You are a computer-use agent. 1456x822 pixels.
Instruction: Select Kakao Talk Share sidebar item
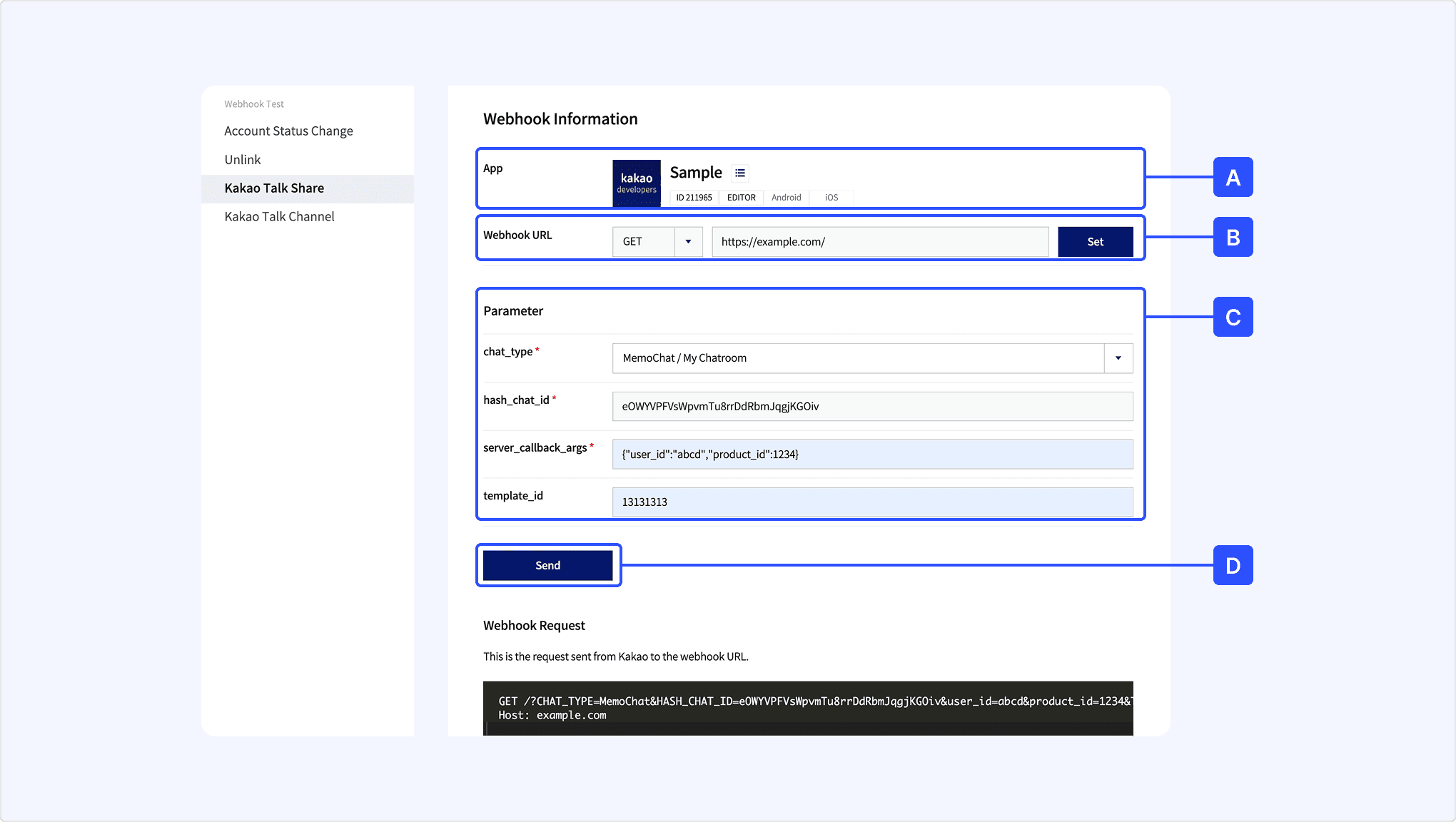(274, 188)
